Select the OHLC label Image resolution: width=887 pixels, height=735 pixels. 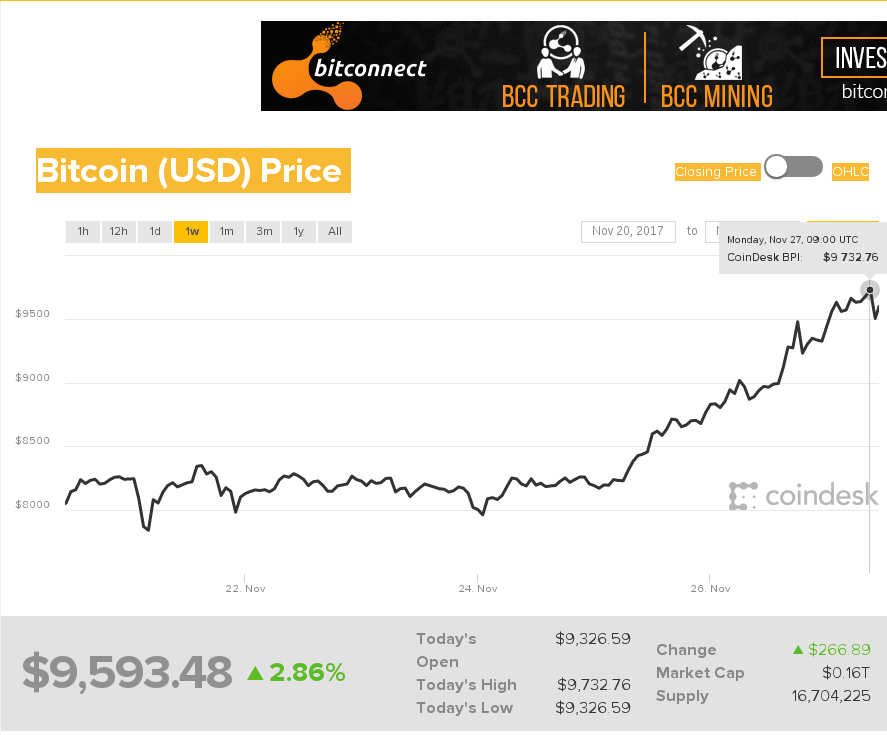pyautogui.click(x=850, y=172)
